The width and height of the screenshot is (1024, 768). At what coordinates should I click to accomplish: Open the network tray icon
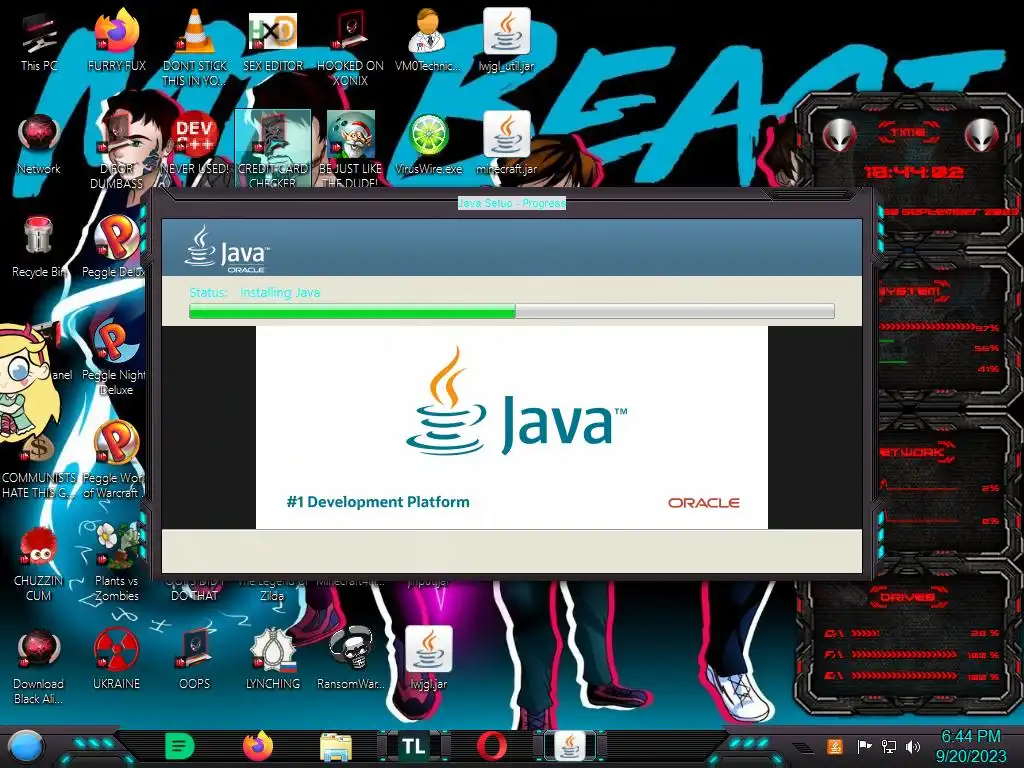pyautogui.click(x=889, y=746)
